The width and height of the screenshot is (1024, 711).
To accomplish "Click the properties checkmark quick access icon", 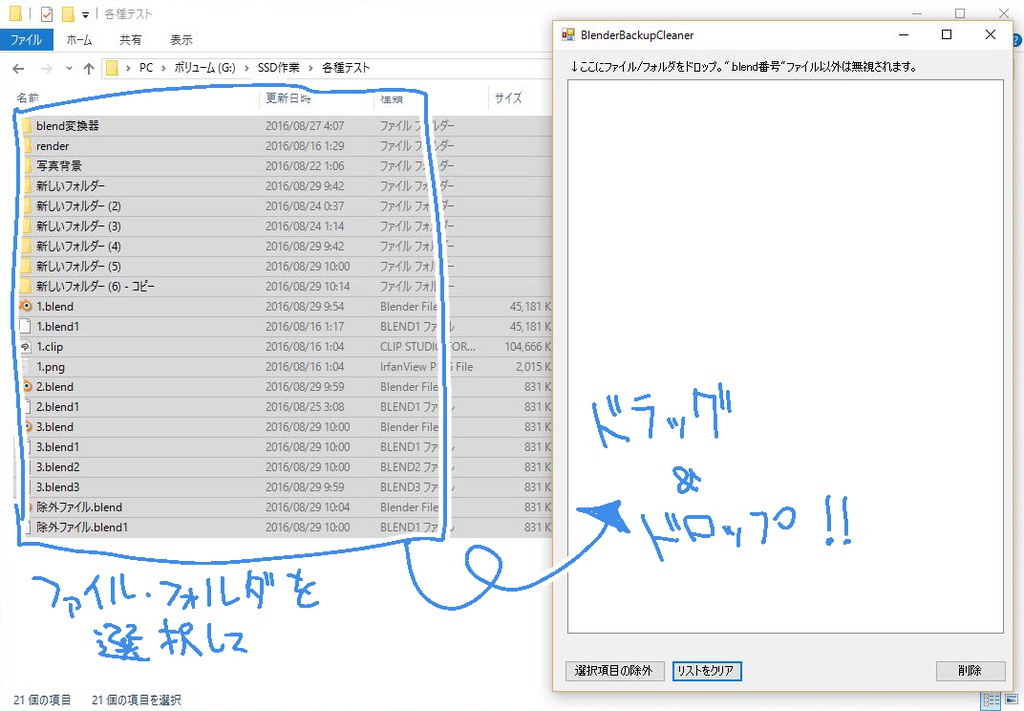I will pyautogui.click(x=46, y=14).
